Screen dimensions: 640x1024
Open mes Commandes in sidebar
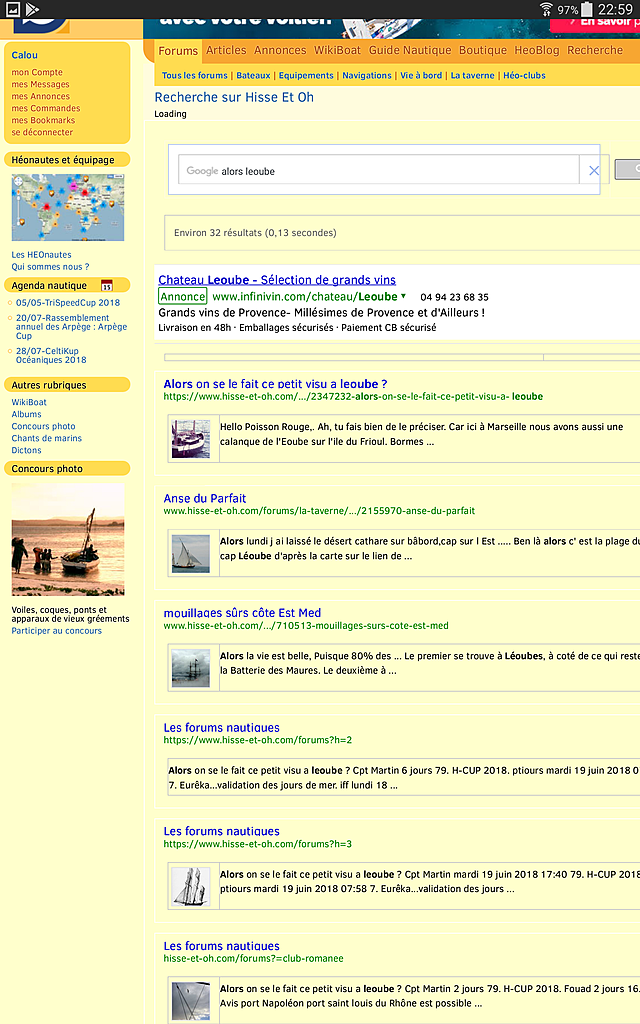pyautogui.click(x=46, y=108)
